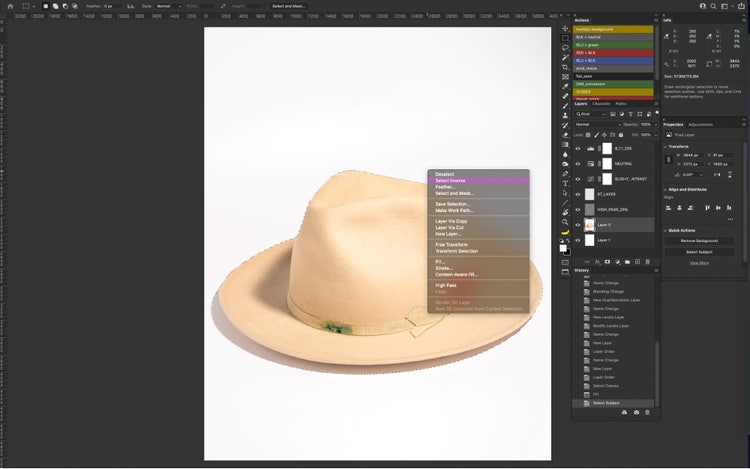Collapse the Transform section in Properties
Screen dimensions: 750x469
point(667,146)
